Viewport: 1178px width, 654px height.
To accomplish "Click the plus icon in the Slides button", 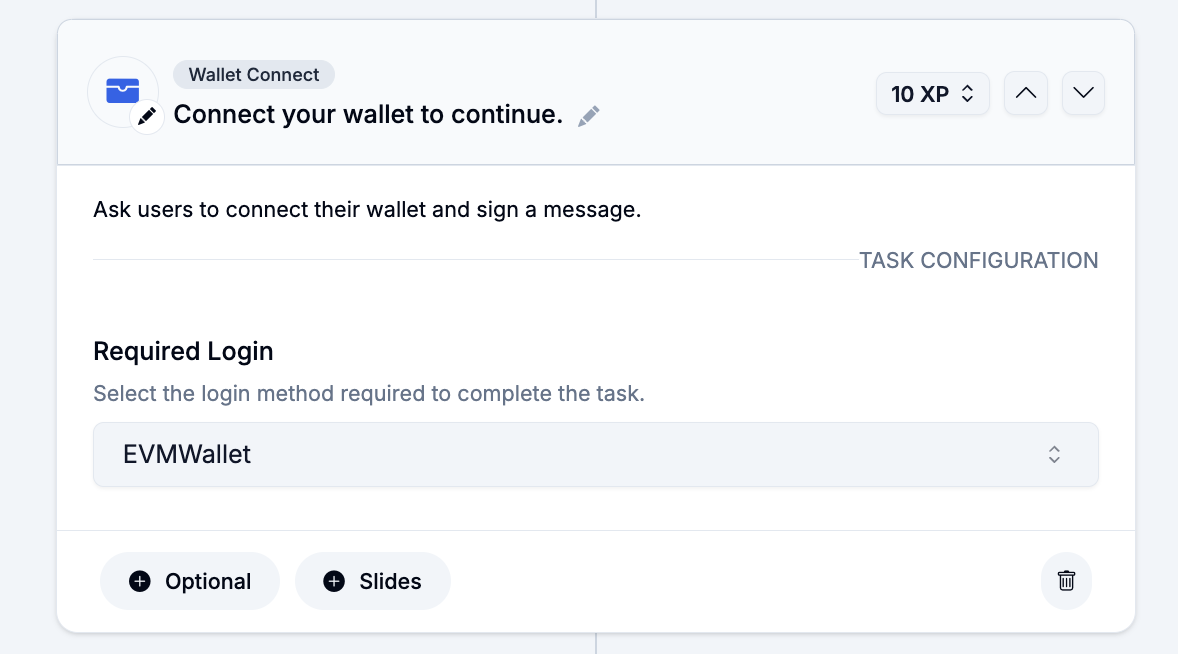I will (334, 582).
